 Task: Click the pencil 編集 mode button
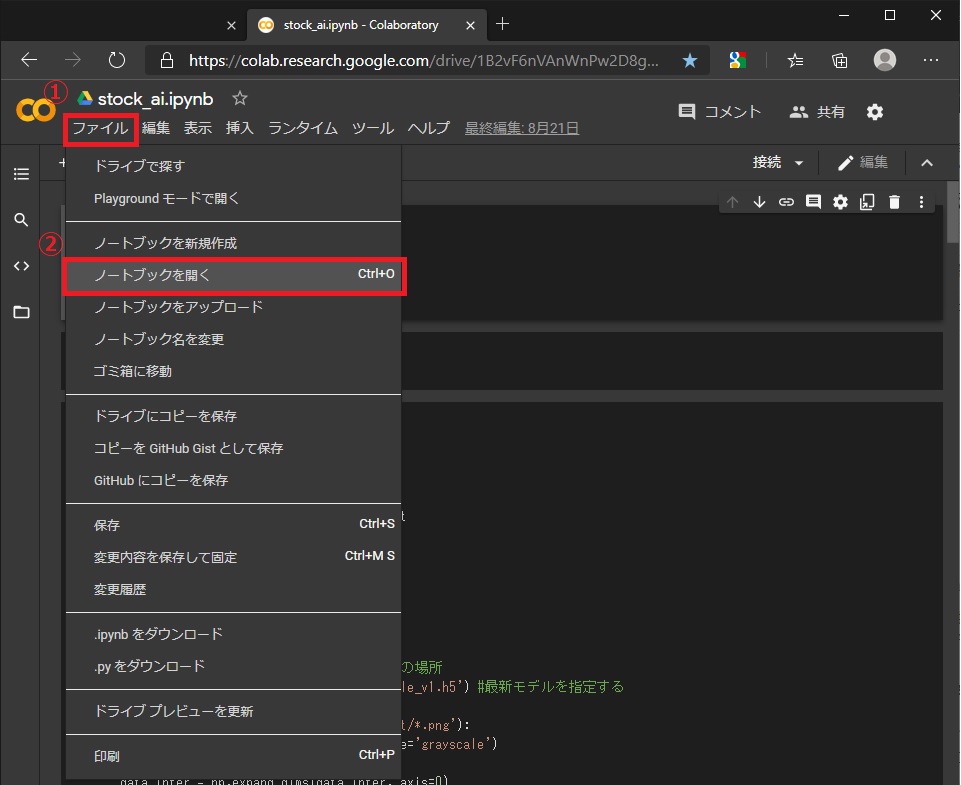[862, 162]
